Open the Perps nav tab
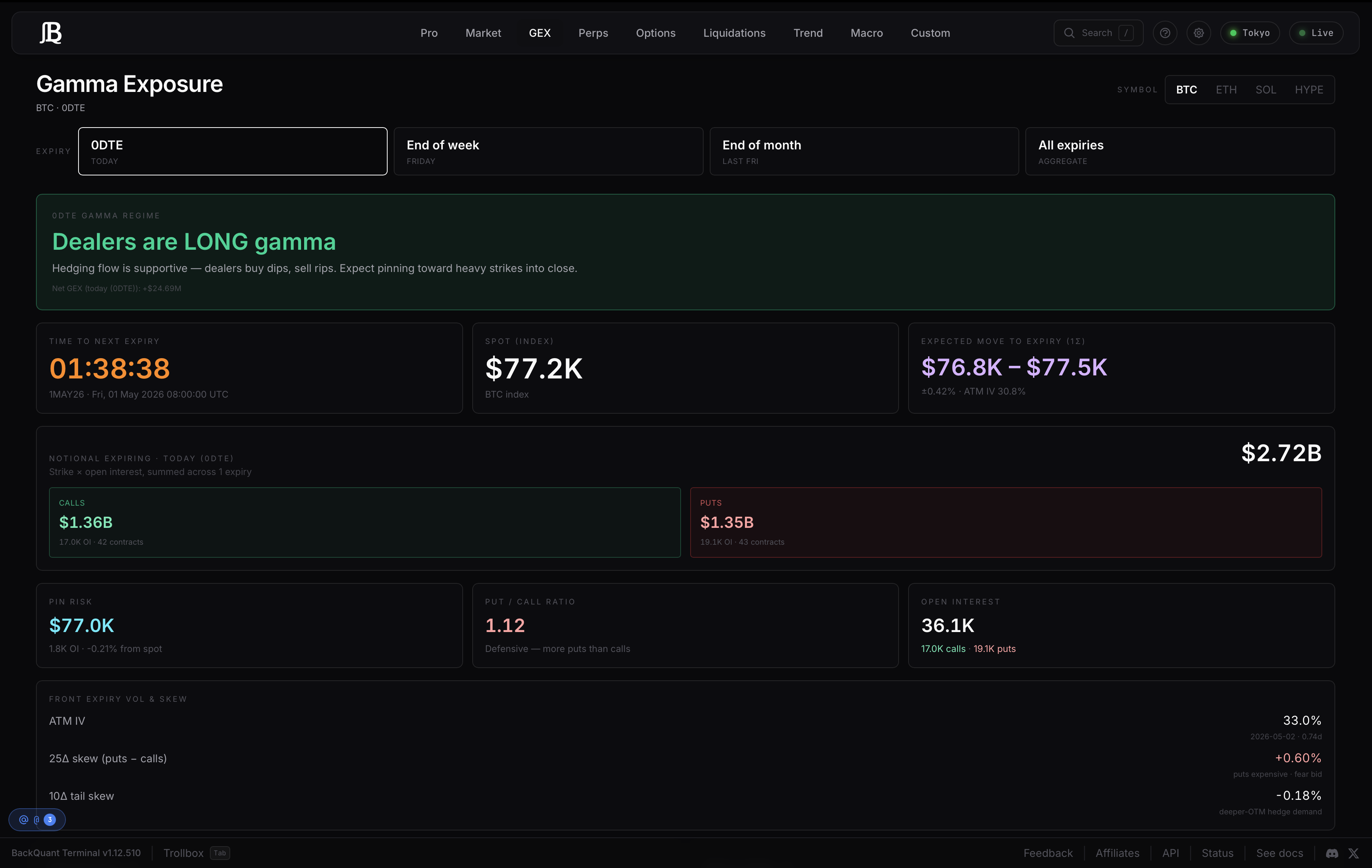 [593, 33]
